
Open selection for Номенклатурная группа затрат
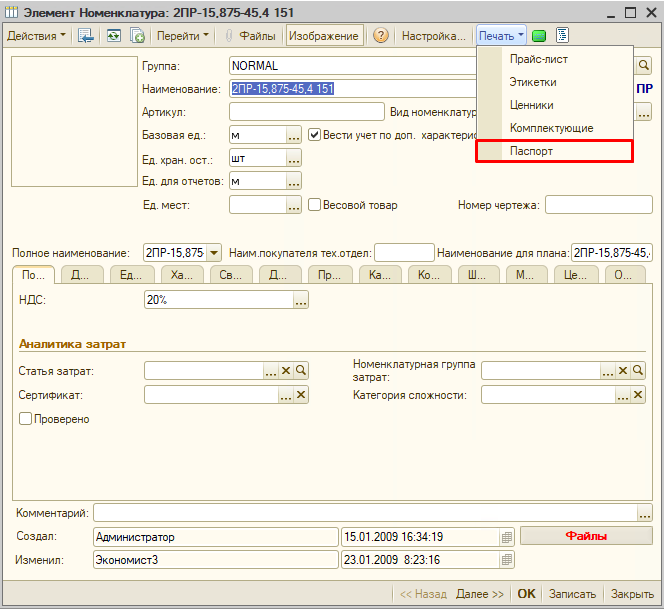[x=608, y=371]
